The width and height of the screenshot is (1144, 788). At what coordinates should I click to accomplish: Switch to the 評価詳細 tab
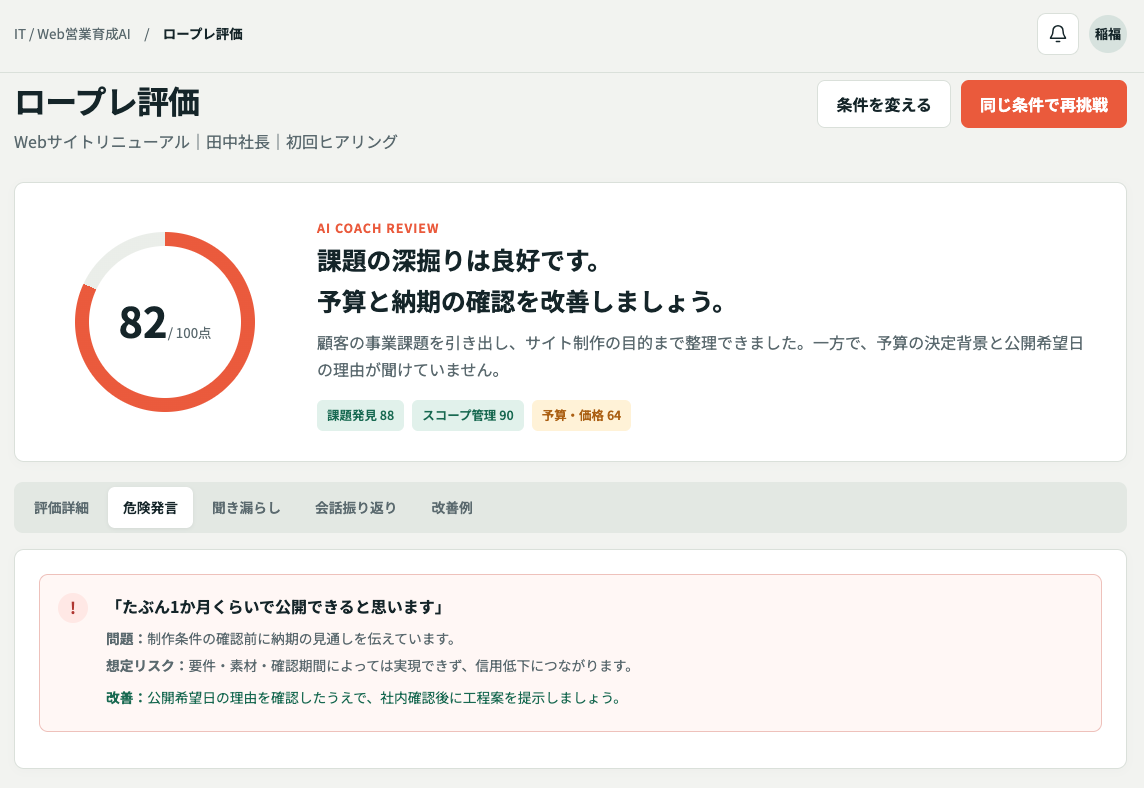61,508
